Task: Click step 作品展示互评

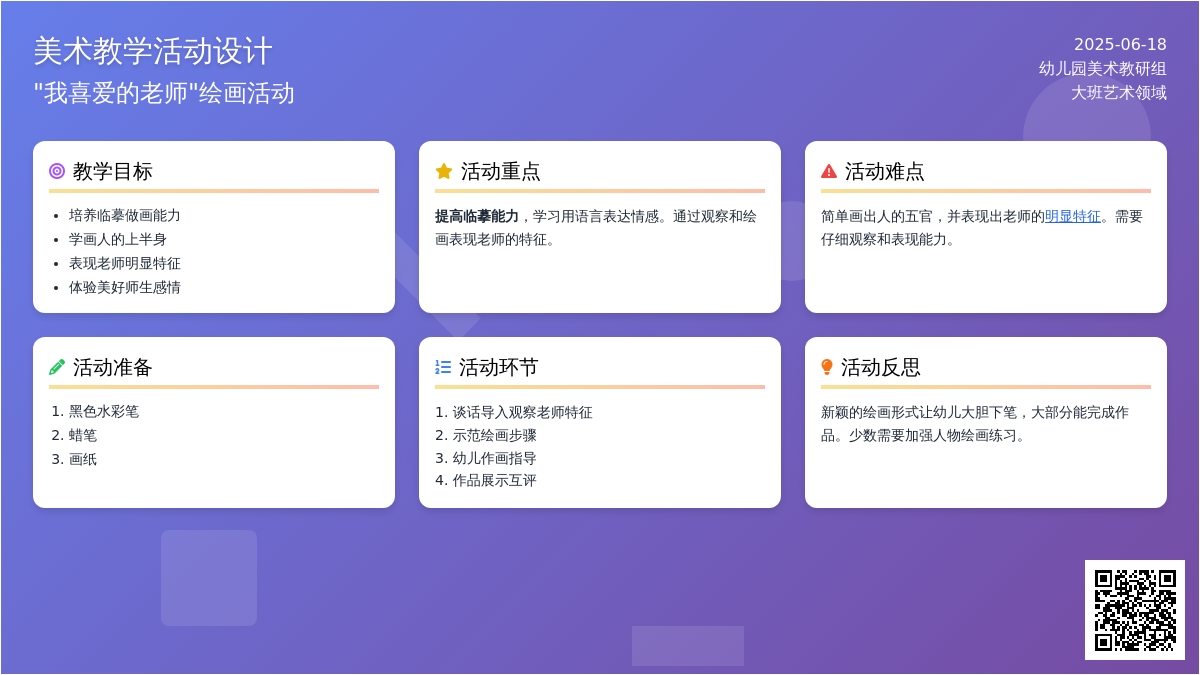Action: pos(495,480)
